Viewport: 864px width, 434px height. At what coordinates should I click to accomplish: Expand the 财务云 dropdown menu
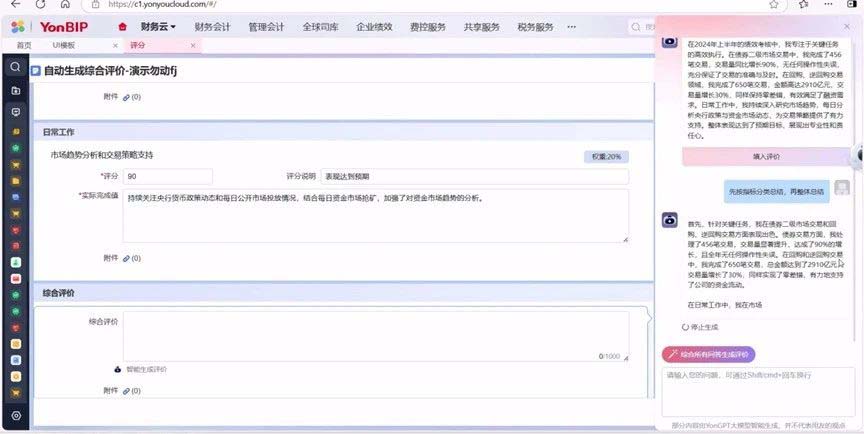pos(158,27)
